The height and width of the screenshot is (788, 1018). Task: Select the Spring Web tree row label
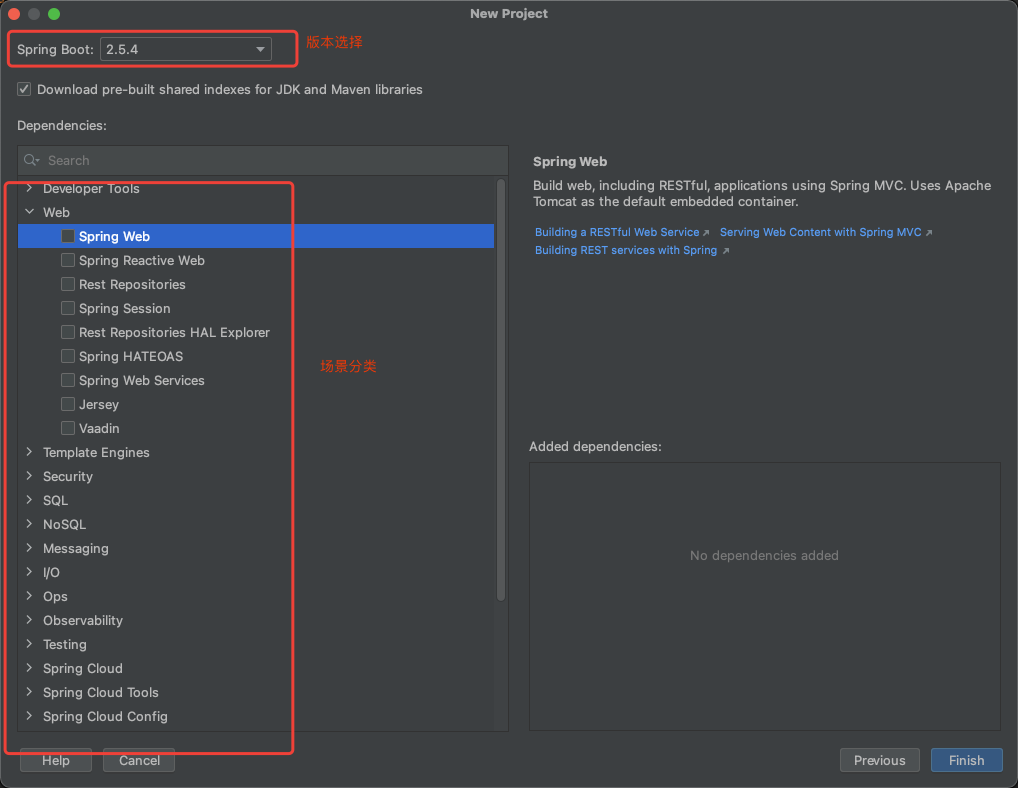(x=114, y=236)
